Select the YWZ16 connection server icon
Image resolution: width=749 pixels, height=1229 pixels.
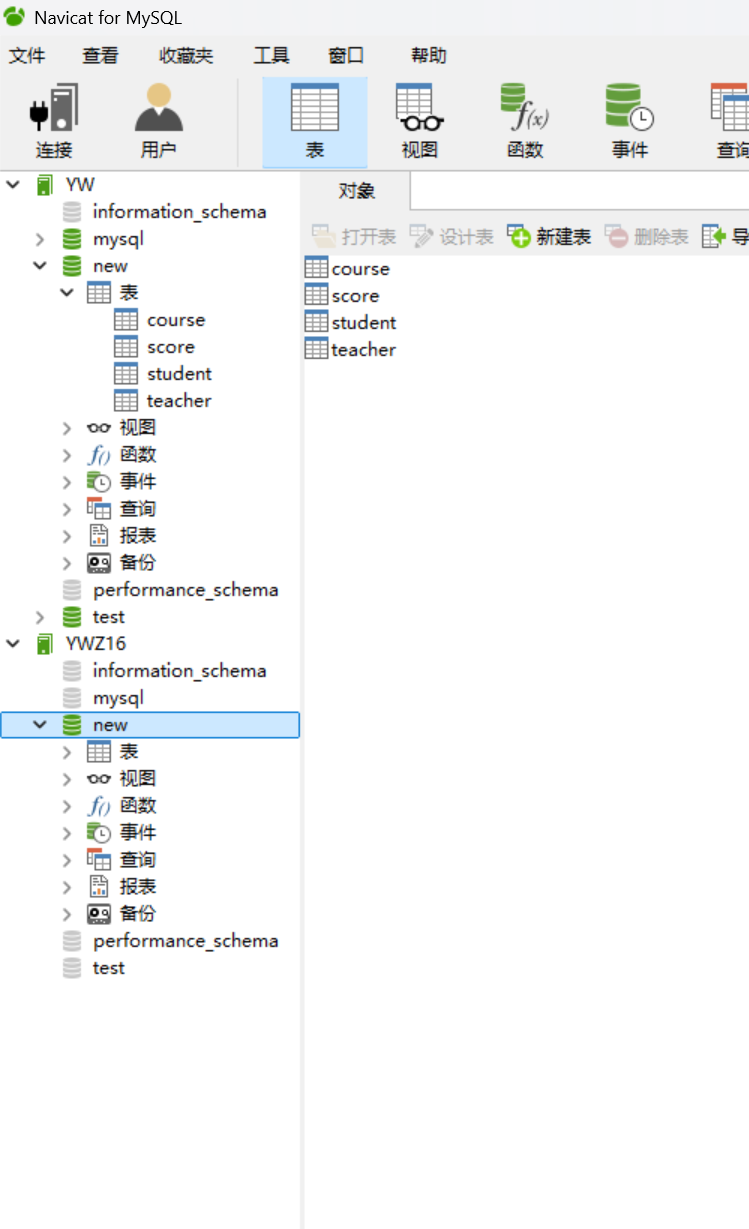click(45, 644)
